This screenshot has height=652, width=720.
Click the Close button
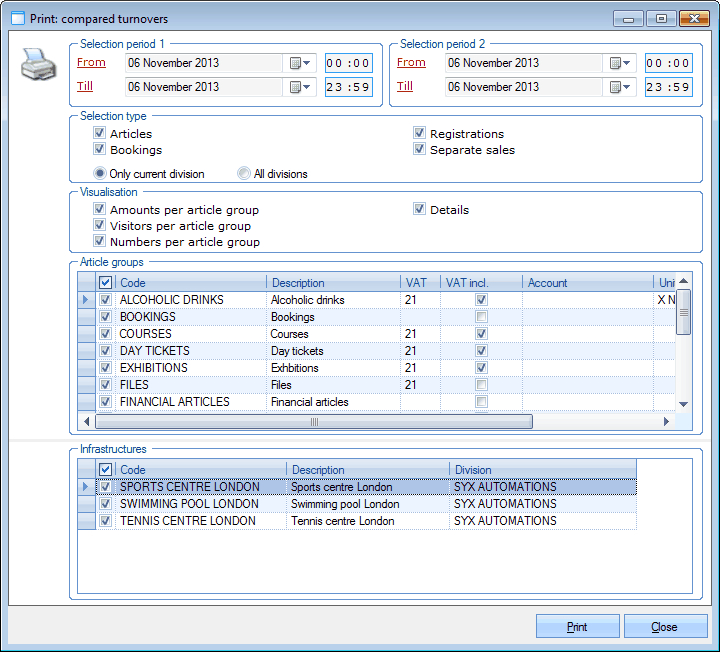tap(665, 627)
